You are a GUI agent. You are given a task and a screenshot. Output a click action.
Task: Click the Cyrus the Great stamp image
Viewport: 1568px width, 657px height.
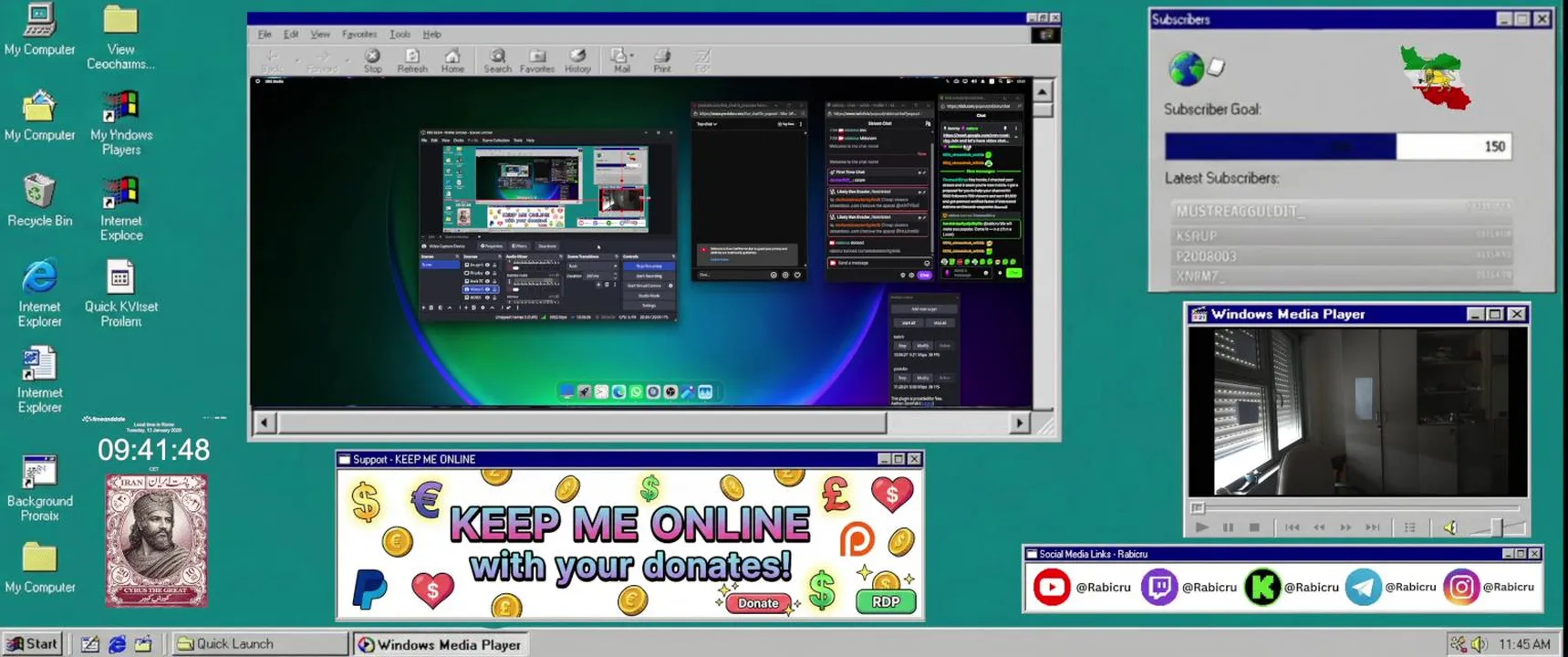[156, 540]
